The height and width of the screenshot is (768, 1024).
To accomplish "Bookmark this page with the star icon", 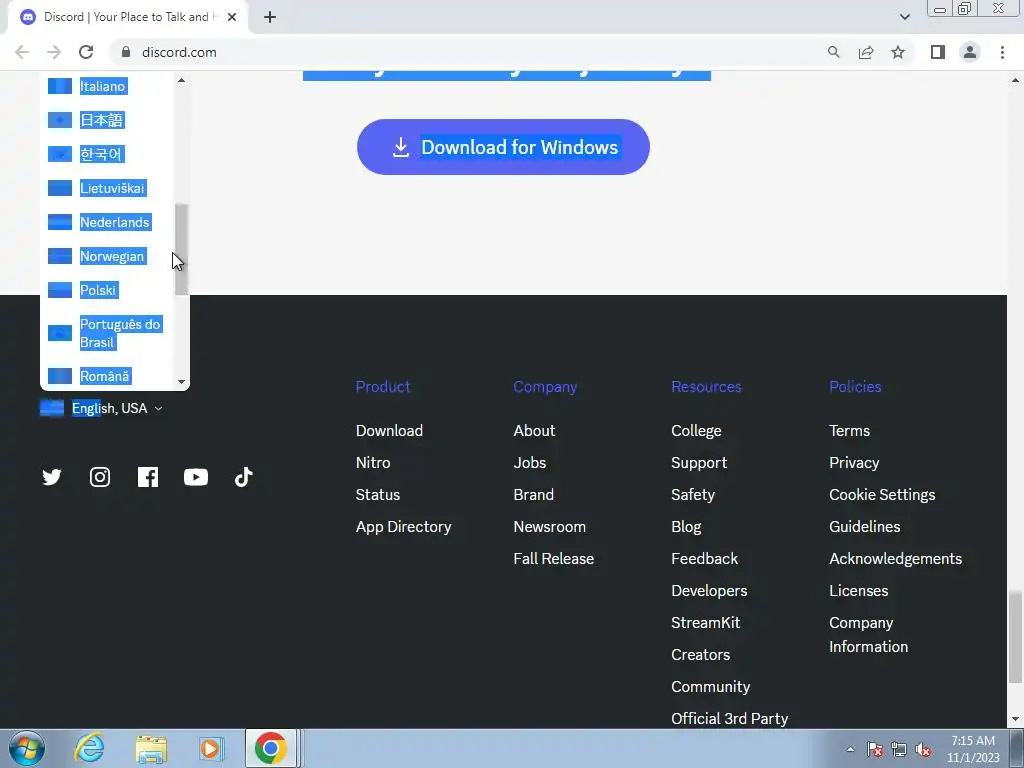I will pyautogui.click(x=898, y=52).
